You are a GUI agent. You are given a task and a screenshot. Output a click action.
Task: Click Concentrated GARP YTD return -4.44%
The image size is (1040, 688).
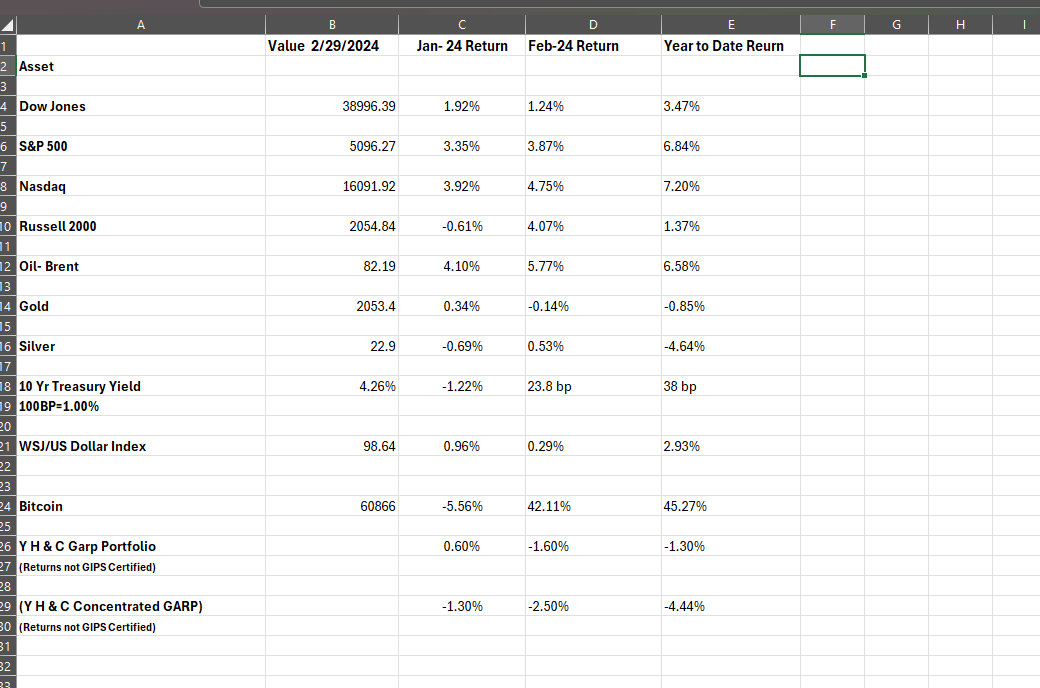pyautogui.click(x=731, y=606)
